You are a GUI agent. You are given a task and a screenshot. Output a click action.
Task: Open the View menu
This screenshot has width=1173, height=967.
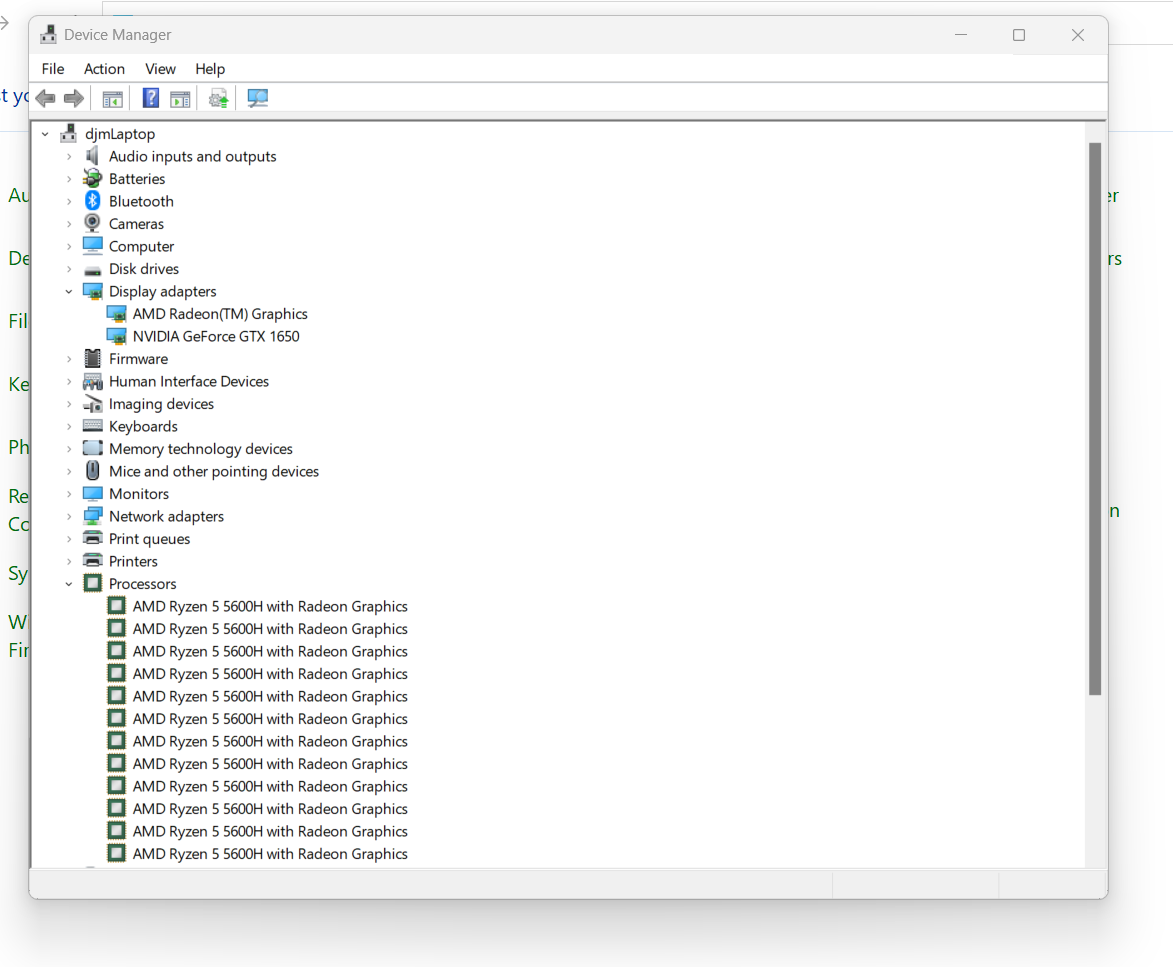[160, 69]
